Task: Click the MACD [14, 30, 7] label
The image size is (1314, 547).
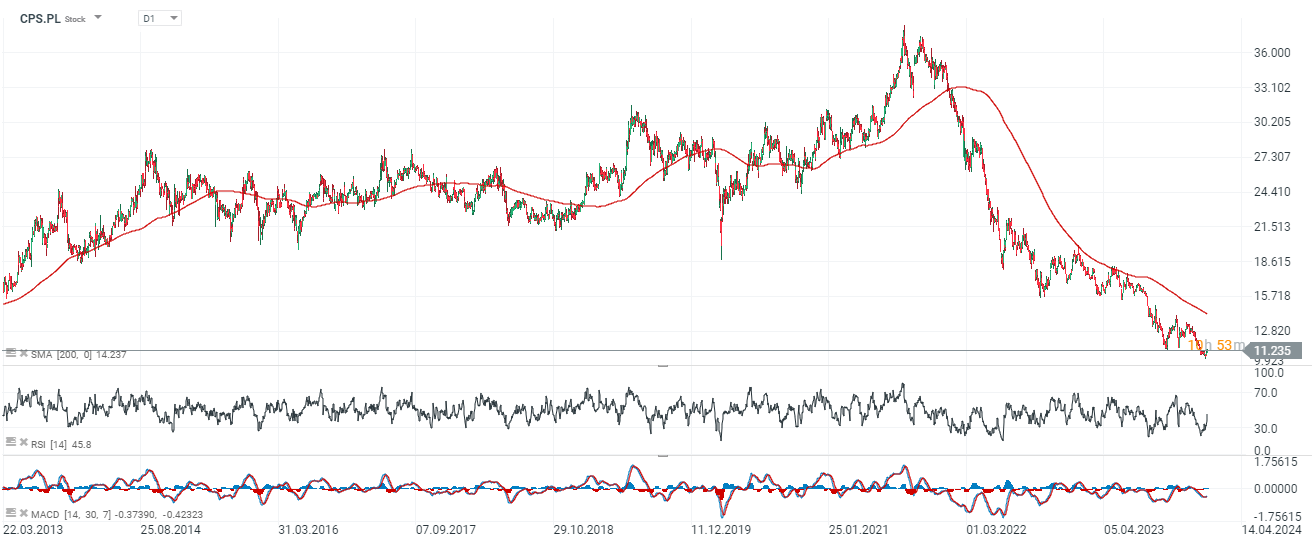Action: click(x=73, y=514)
